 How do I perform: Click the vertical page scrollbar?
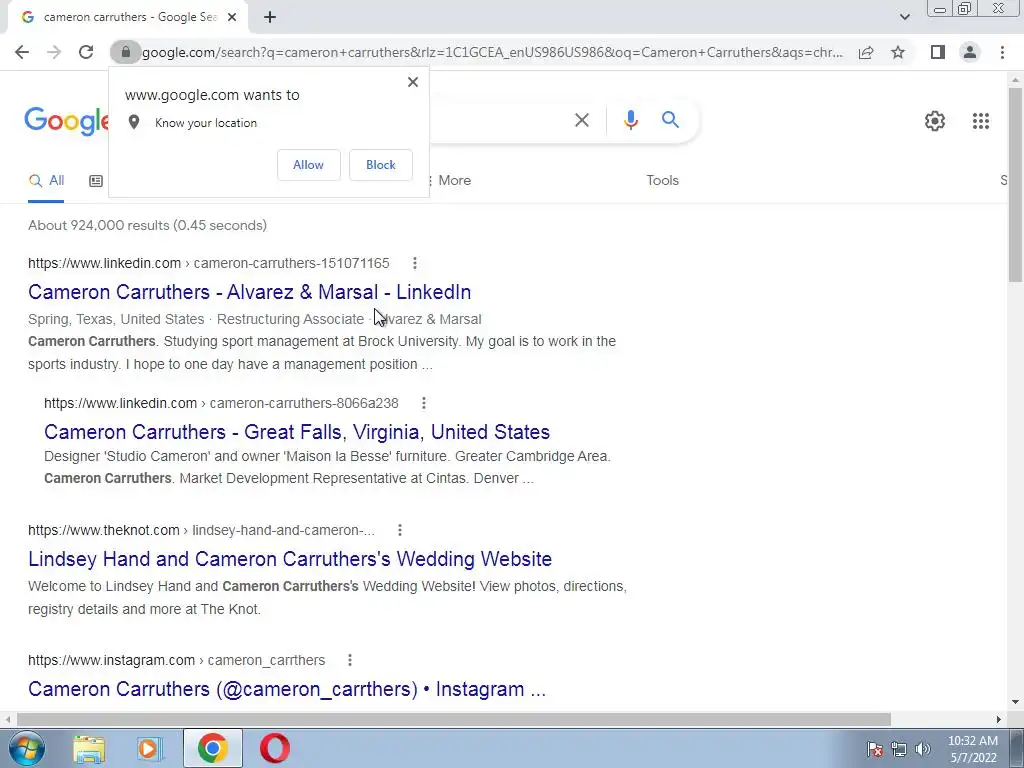pos(1015,185)
